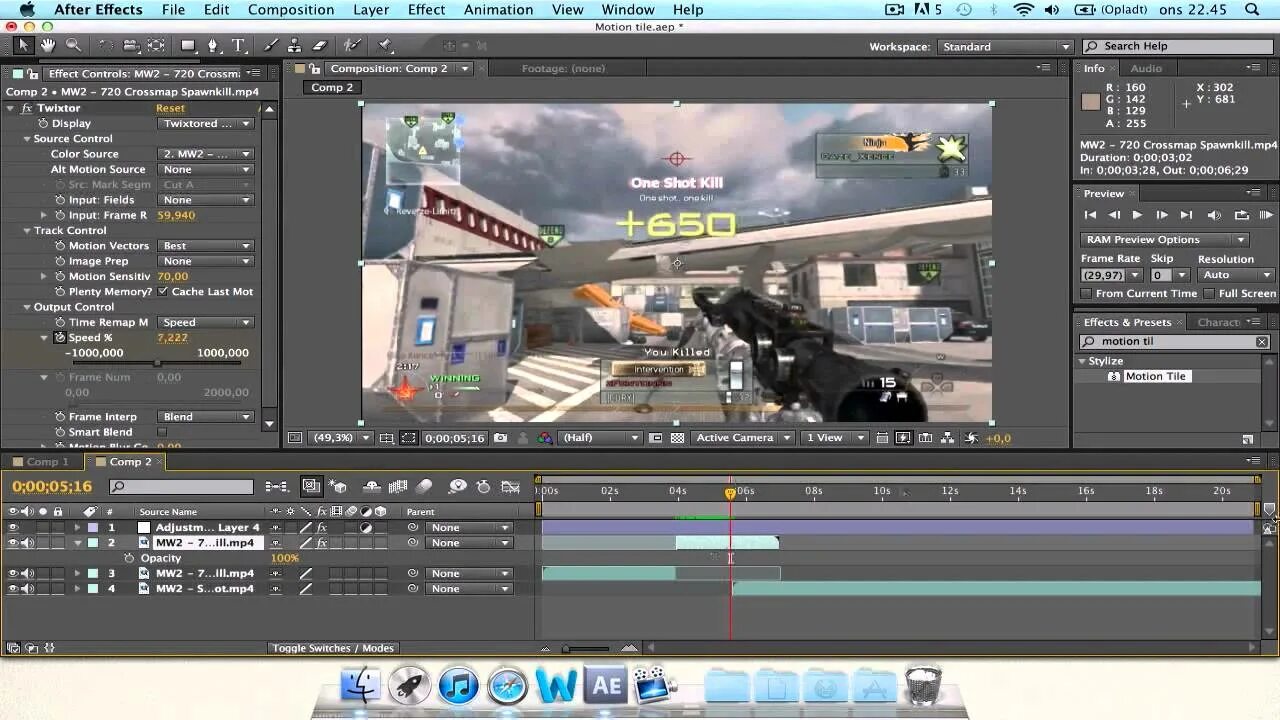Toggle Speed % stopwatch in Twixtor
The height and width of the screenshot is (720, 1280).
(x=60, y=338)
